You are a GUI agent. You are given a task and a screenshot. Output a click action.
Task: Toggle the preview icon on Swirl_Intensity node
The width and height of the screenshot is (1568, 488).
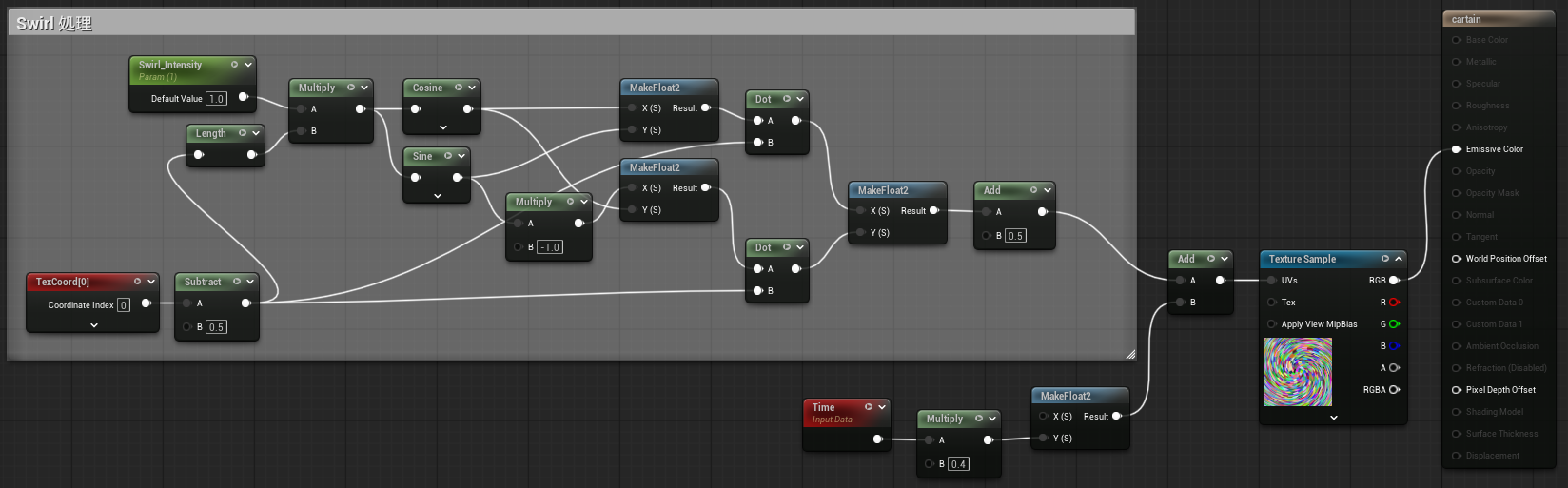point(234,65)
